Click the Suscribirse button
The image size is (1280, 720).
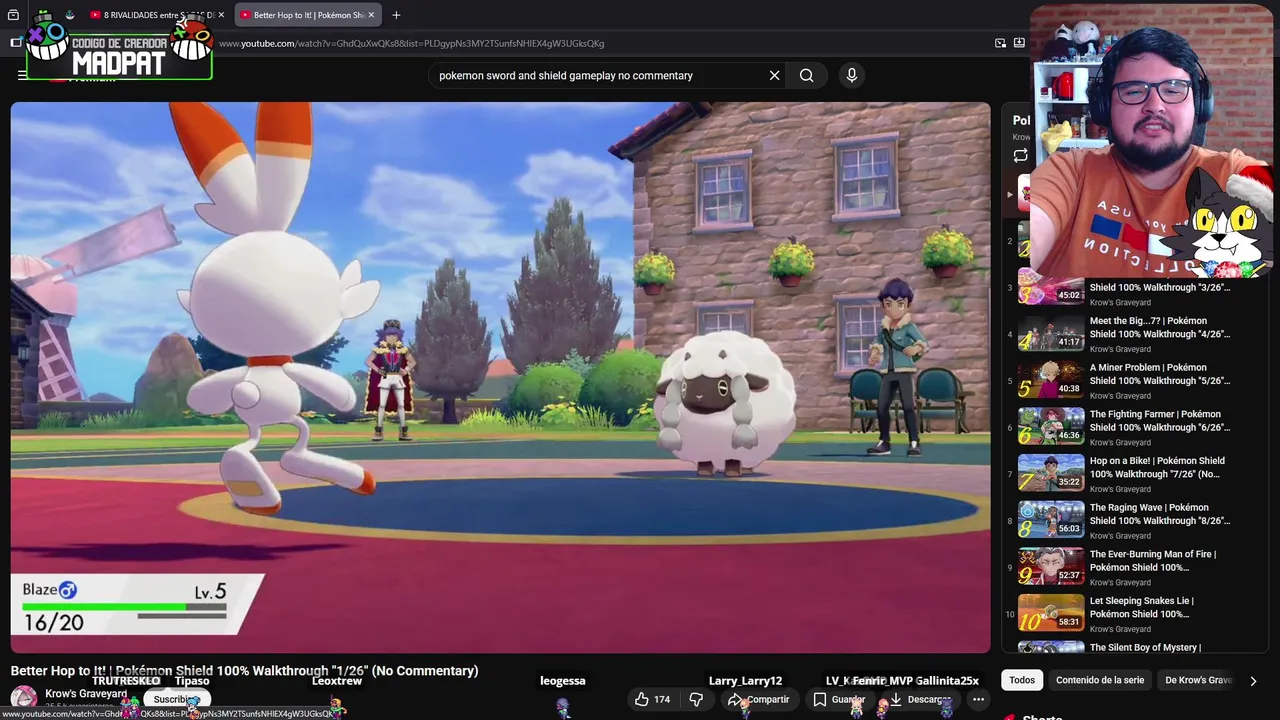(x=176, y=699)
